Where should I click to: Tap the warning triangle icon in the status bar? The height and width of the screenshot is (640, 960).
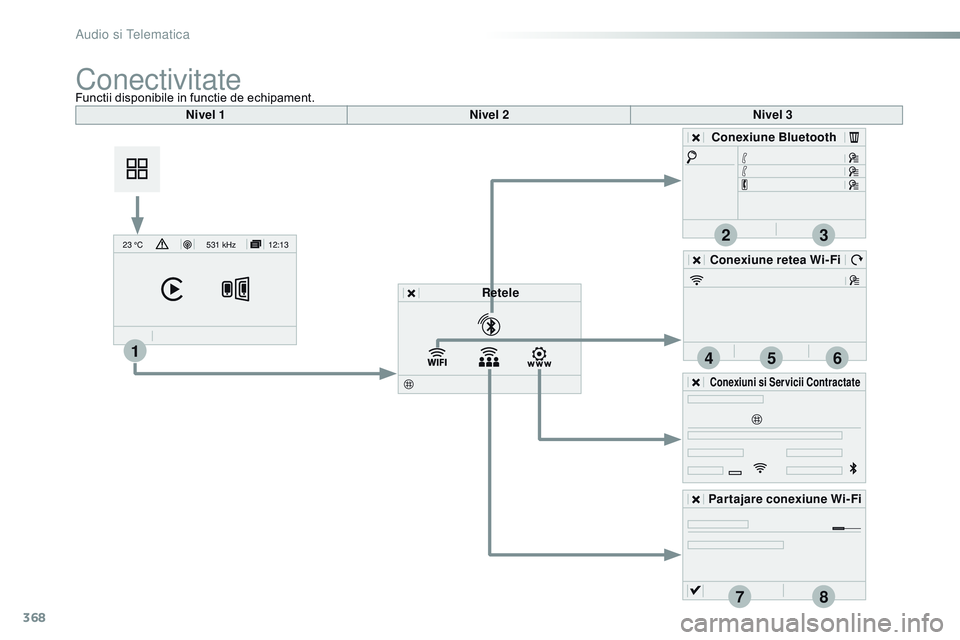[162, 244]
